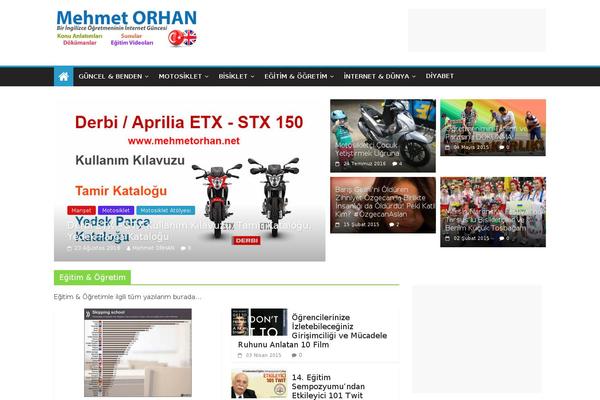Select the red Manşet category tag
This screenshot has height=400, width=600.
(x=81, y=211)
